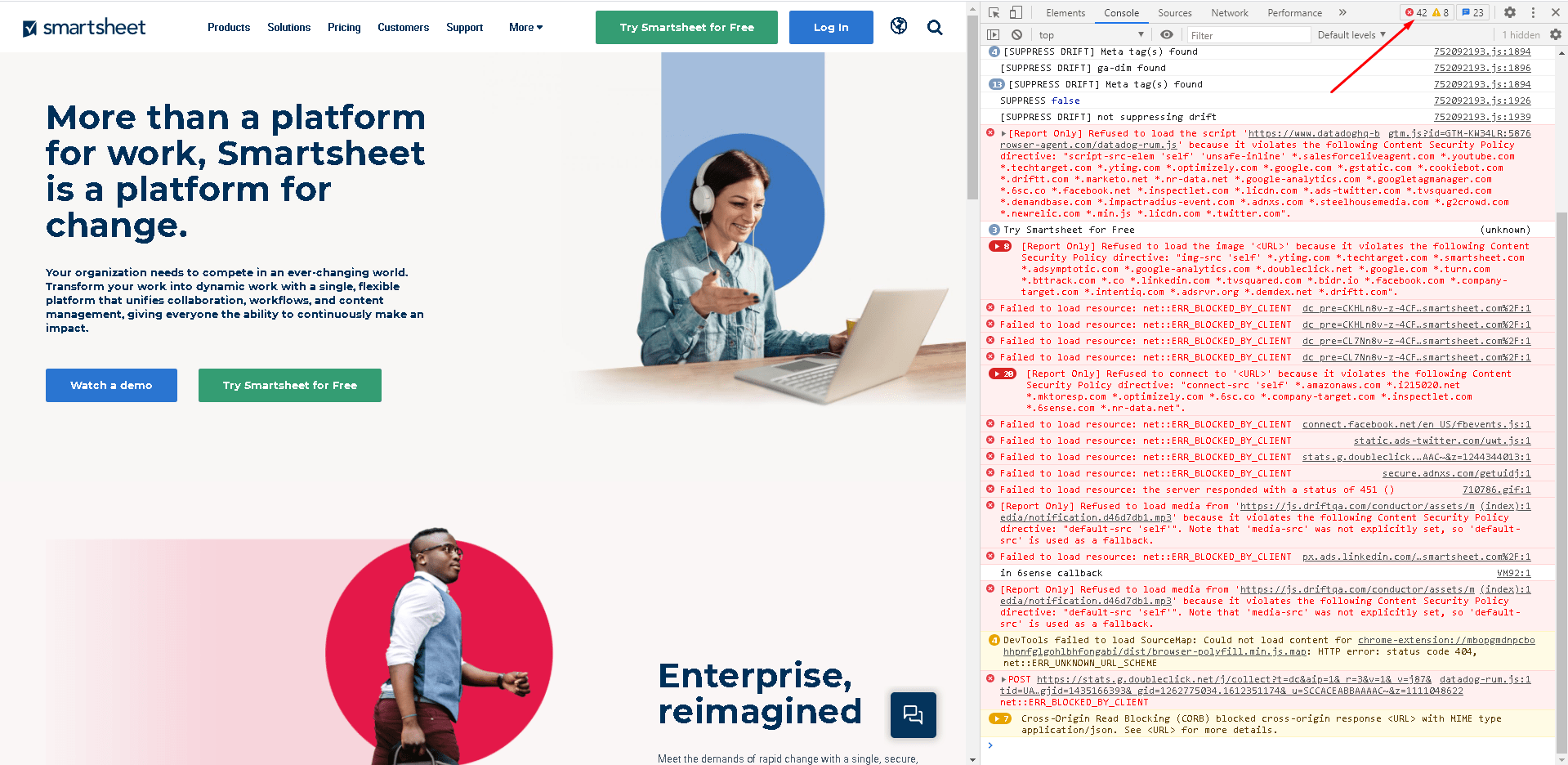Expand the grouped image CSP error with count 8
Screen dimensions: 1568x765
[x=1001, y=246]
